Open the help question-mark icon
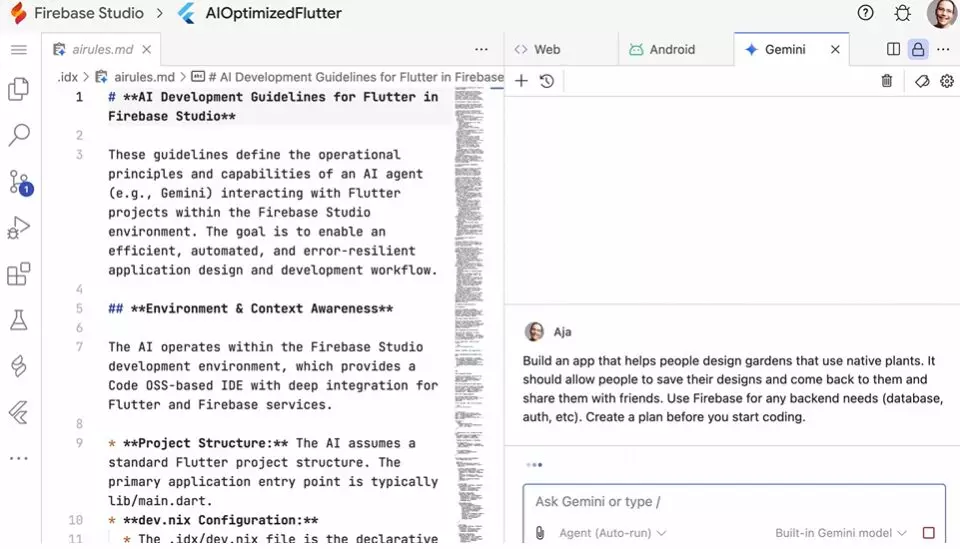960x549 pixels. (865, 13)
